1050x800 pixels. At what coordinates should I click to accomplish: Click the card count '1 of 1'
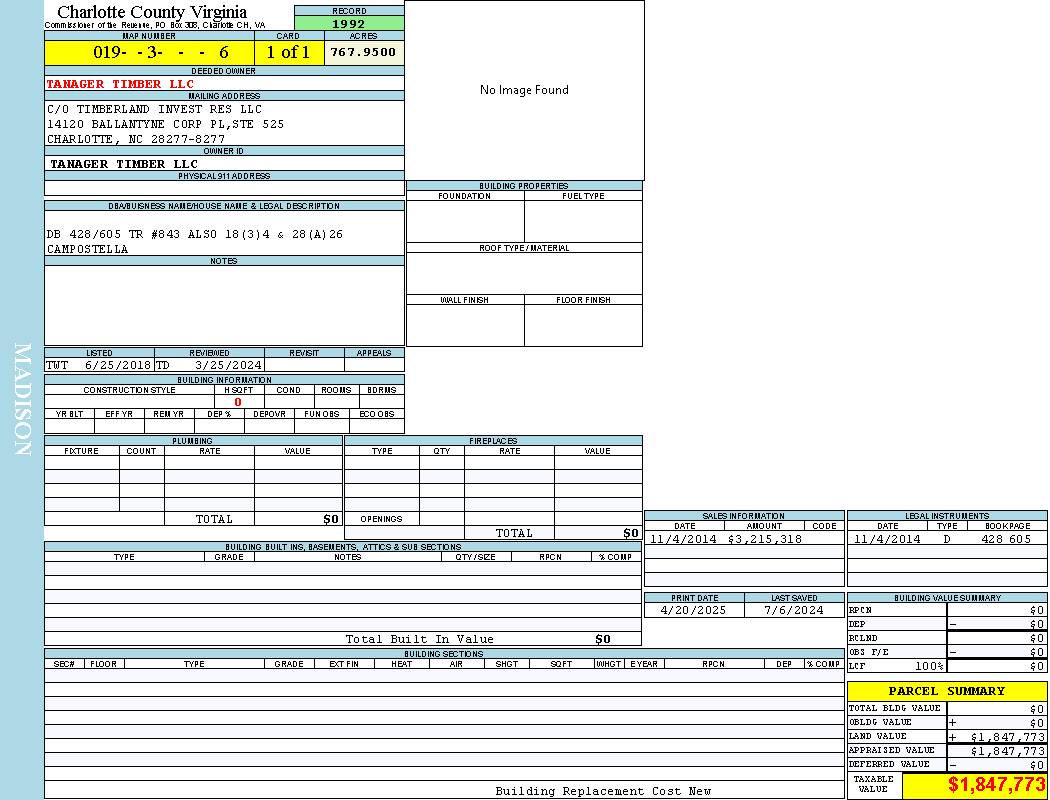pos(289,53)
